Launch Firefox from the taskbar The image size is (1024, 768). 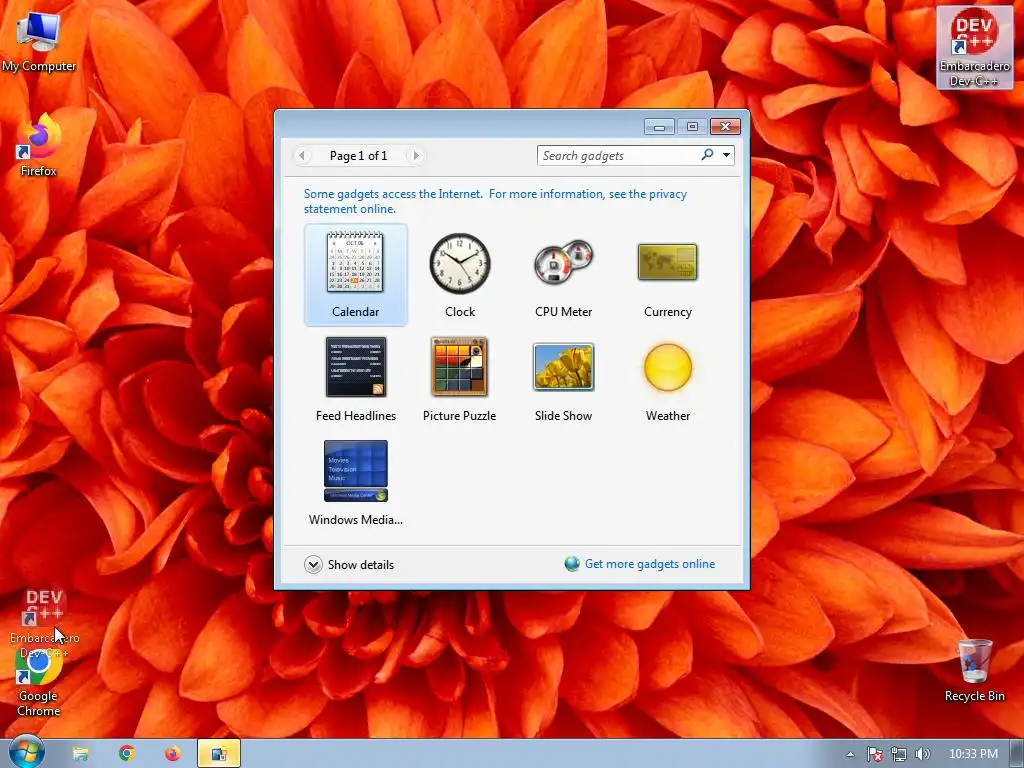(172, 754)
